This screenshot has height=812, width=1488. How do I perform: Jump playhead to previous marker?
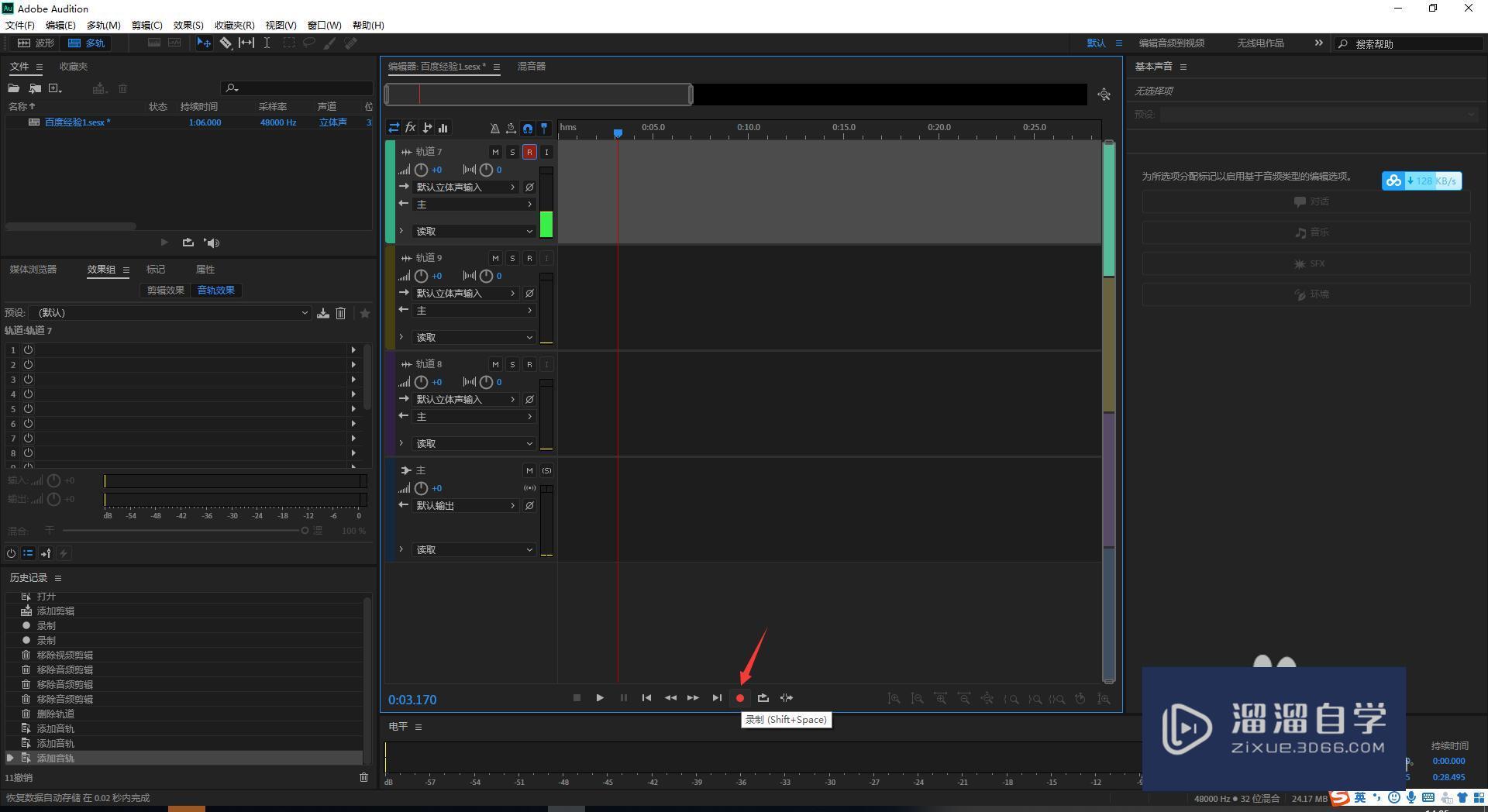tap(647, 698)
